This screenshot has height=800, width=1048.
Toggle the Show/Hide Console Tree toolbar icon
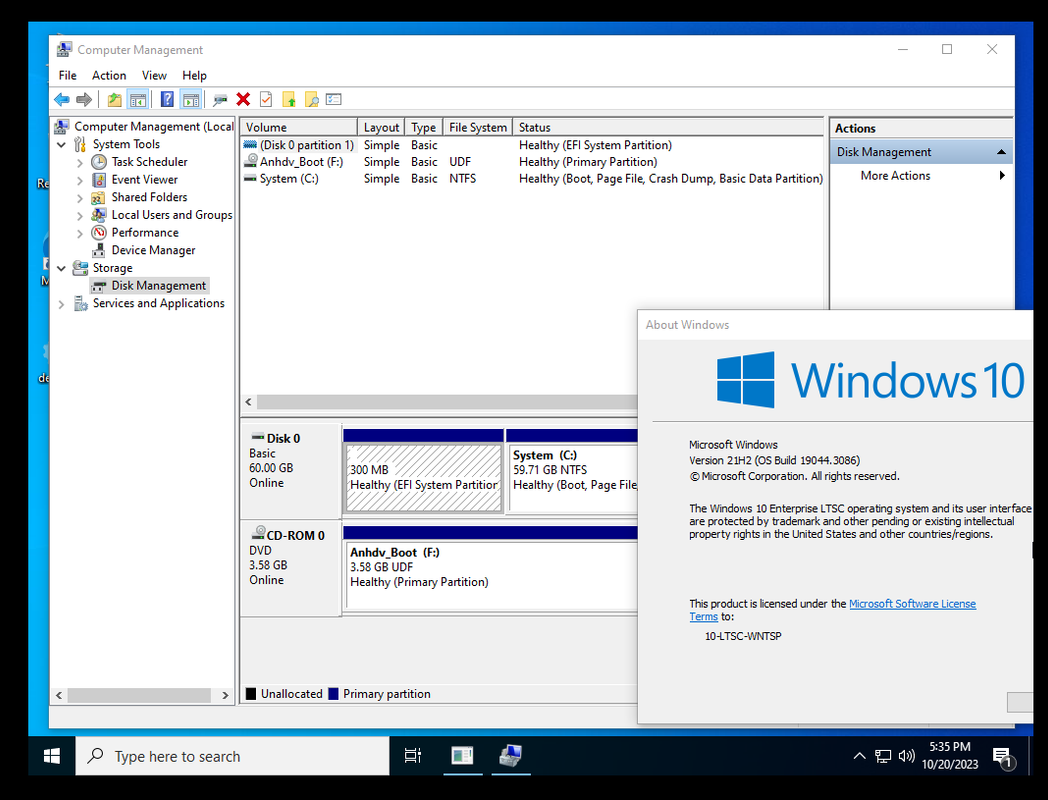point(138,100)
